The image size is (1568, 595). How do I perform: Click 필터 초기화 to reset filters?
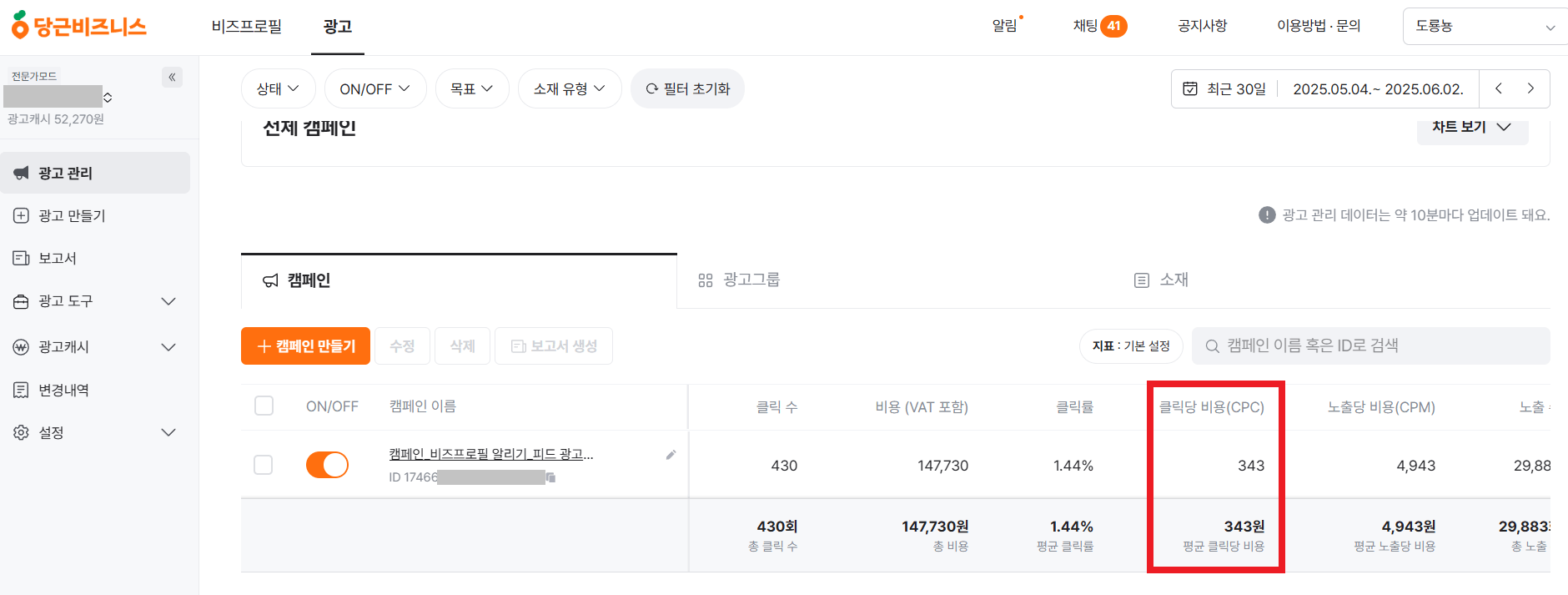click(x=687, y=88)
